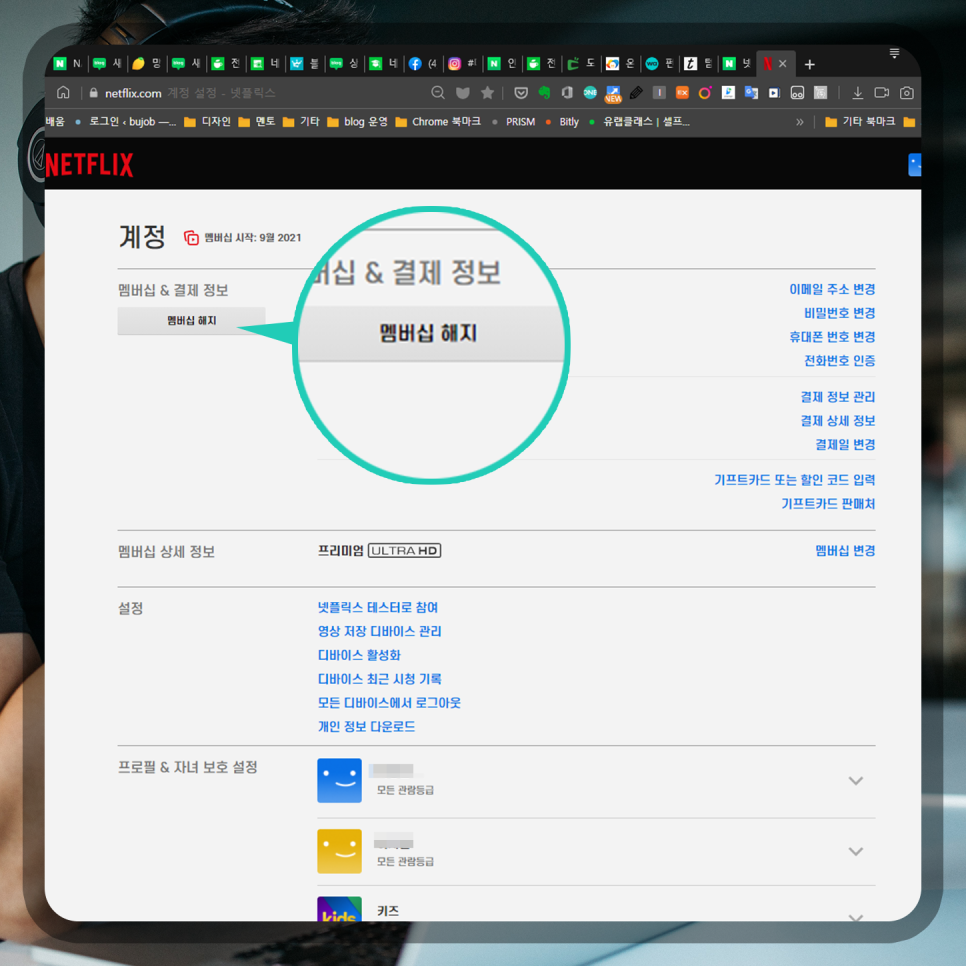Click the Kids profile avatar
This screenshot has height=966, width=966.
[x=339, y=909]
